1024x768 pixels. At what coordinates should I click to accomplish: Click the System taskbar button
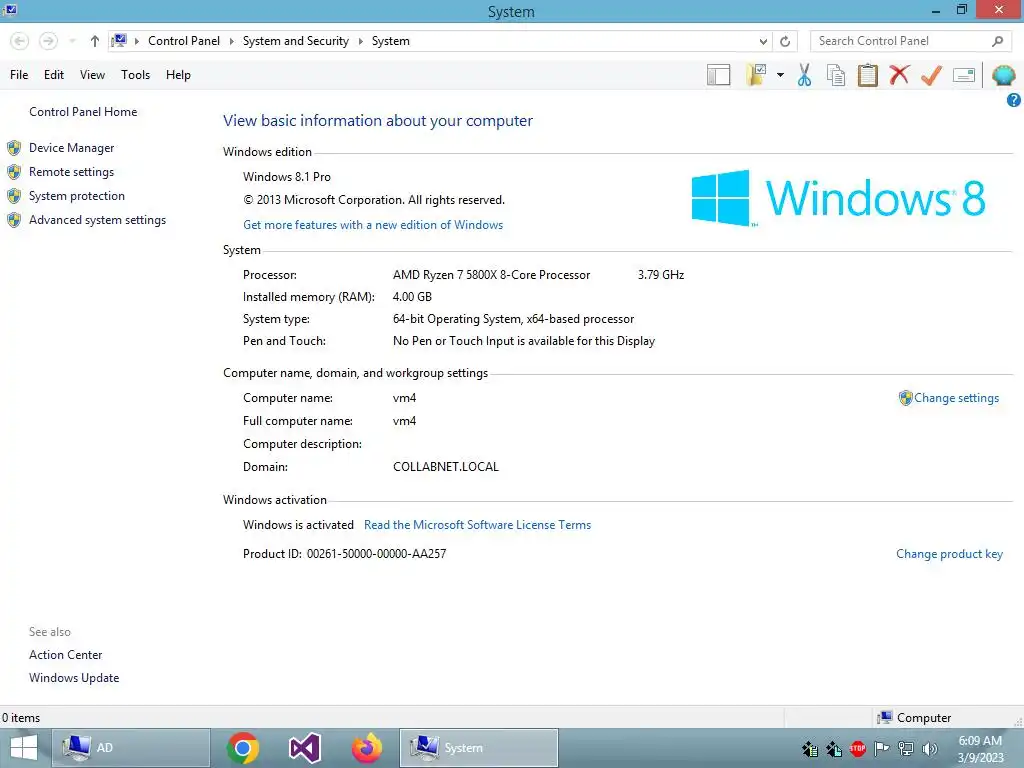479,748
